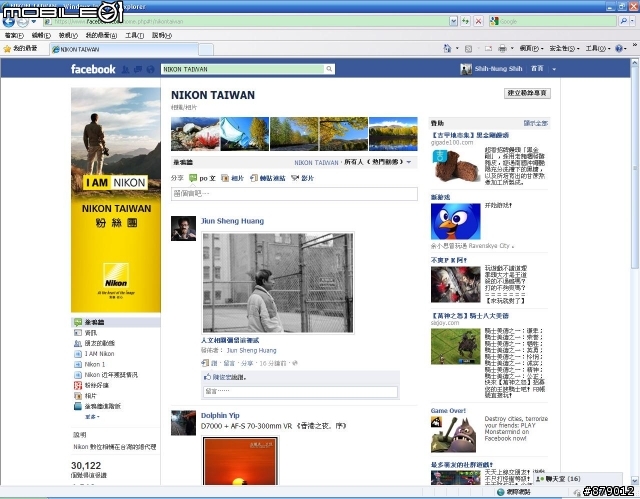Click the Nikon Taiwan fan page banner image
640x499 pixels.
tap(116, 200)
